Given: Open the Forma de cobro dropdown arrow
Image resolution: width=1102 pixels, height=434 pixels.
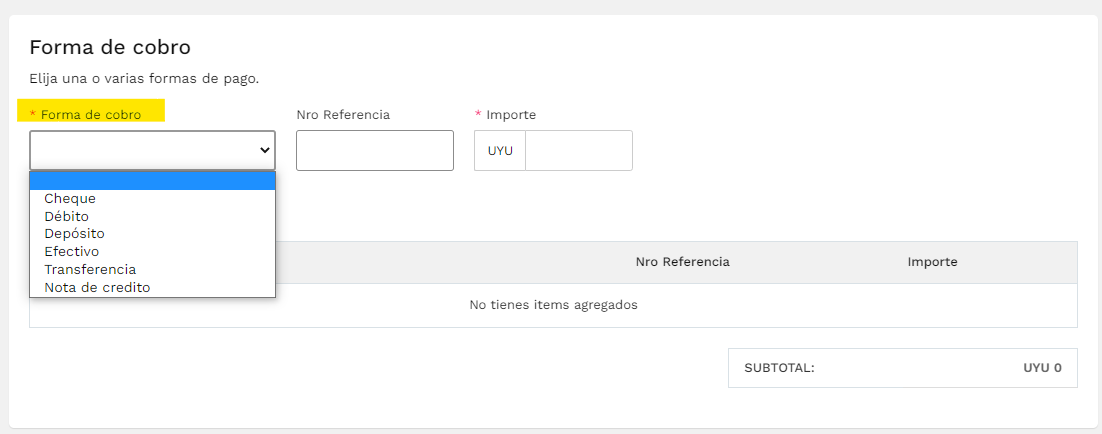Looking at the screenshot, I should 265,150.
